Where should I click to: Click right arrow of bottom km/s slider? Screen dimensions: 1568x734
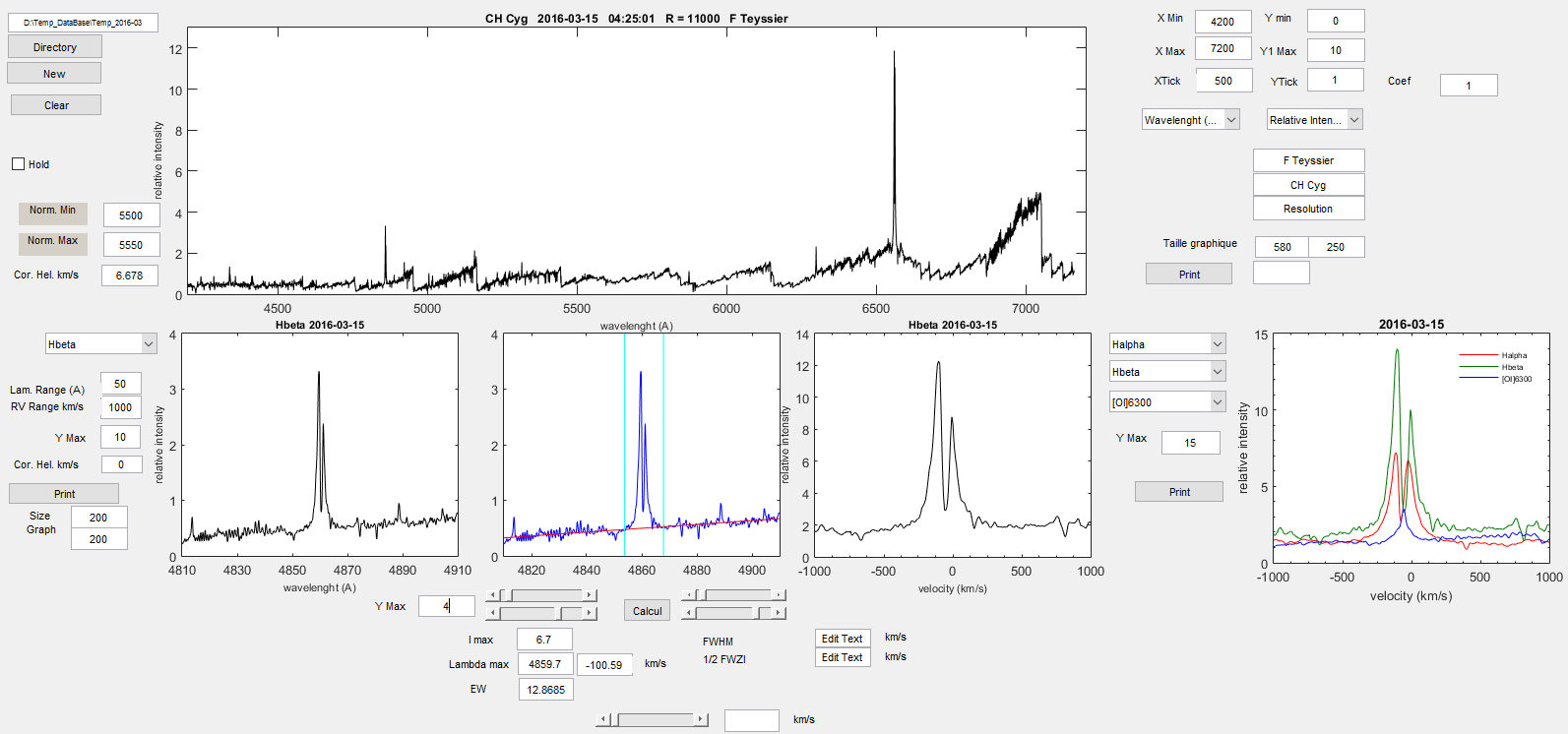click(701, 720)
